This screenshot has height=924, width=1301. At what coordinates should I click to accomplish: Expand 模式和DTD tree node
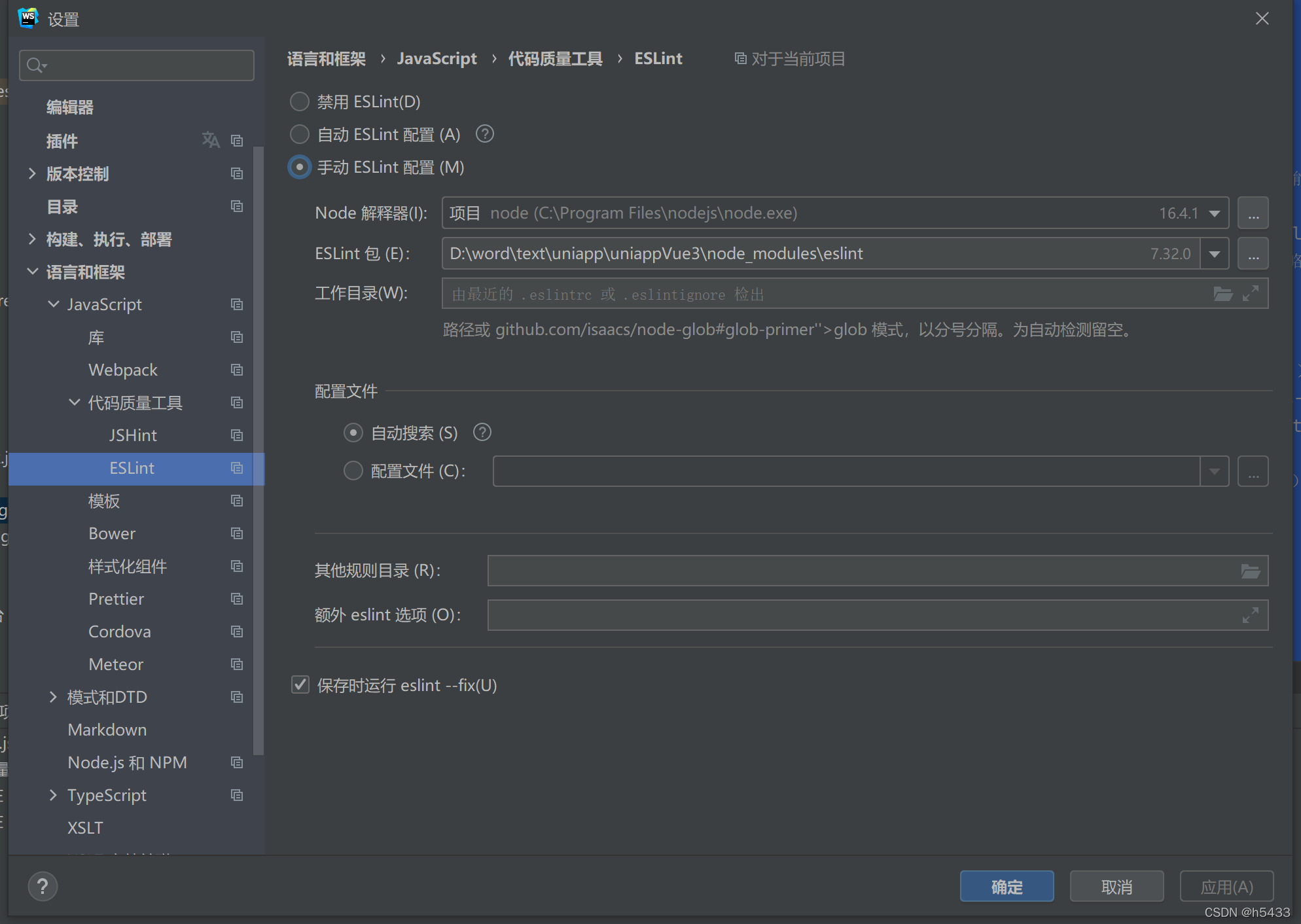[54, 697]
